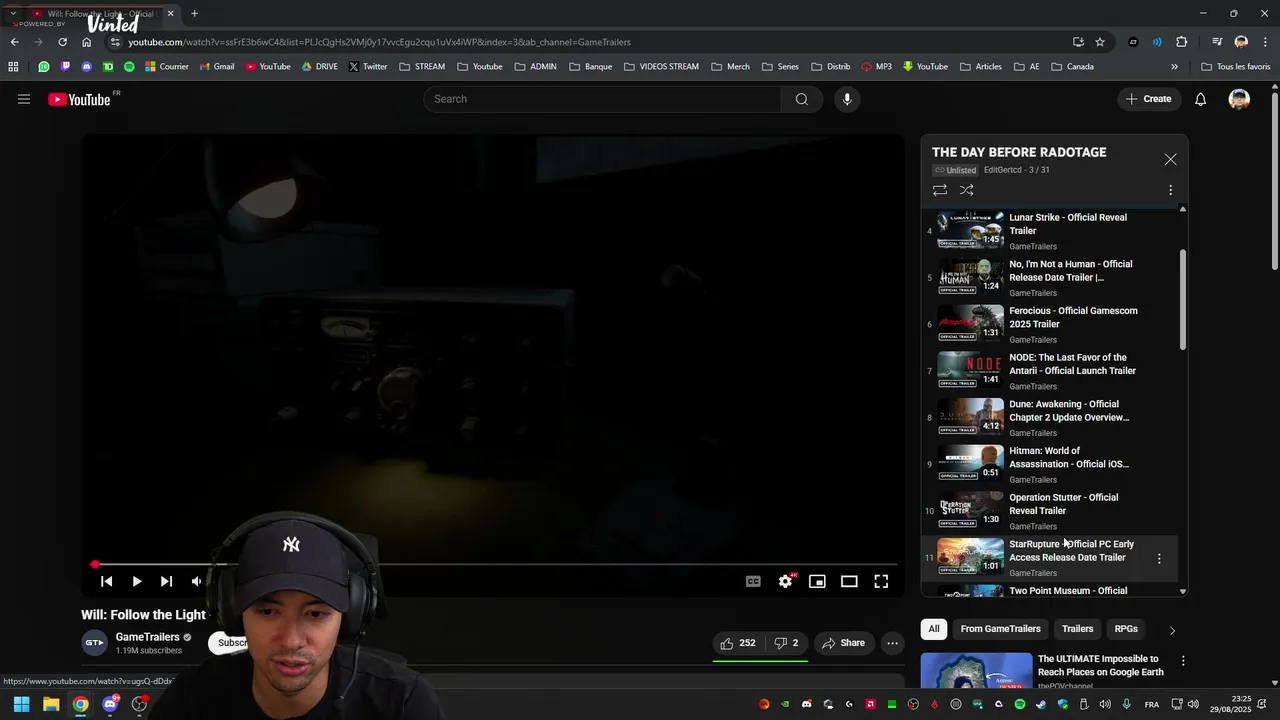Image resolution: width=1280 pixels, height=720 pixels.
Task: Click the search magnifier button
Action: tap(802, 99)
